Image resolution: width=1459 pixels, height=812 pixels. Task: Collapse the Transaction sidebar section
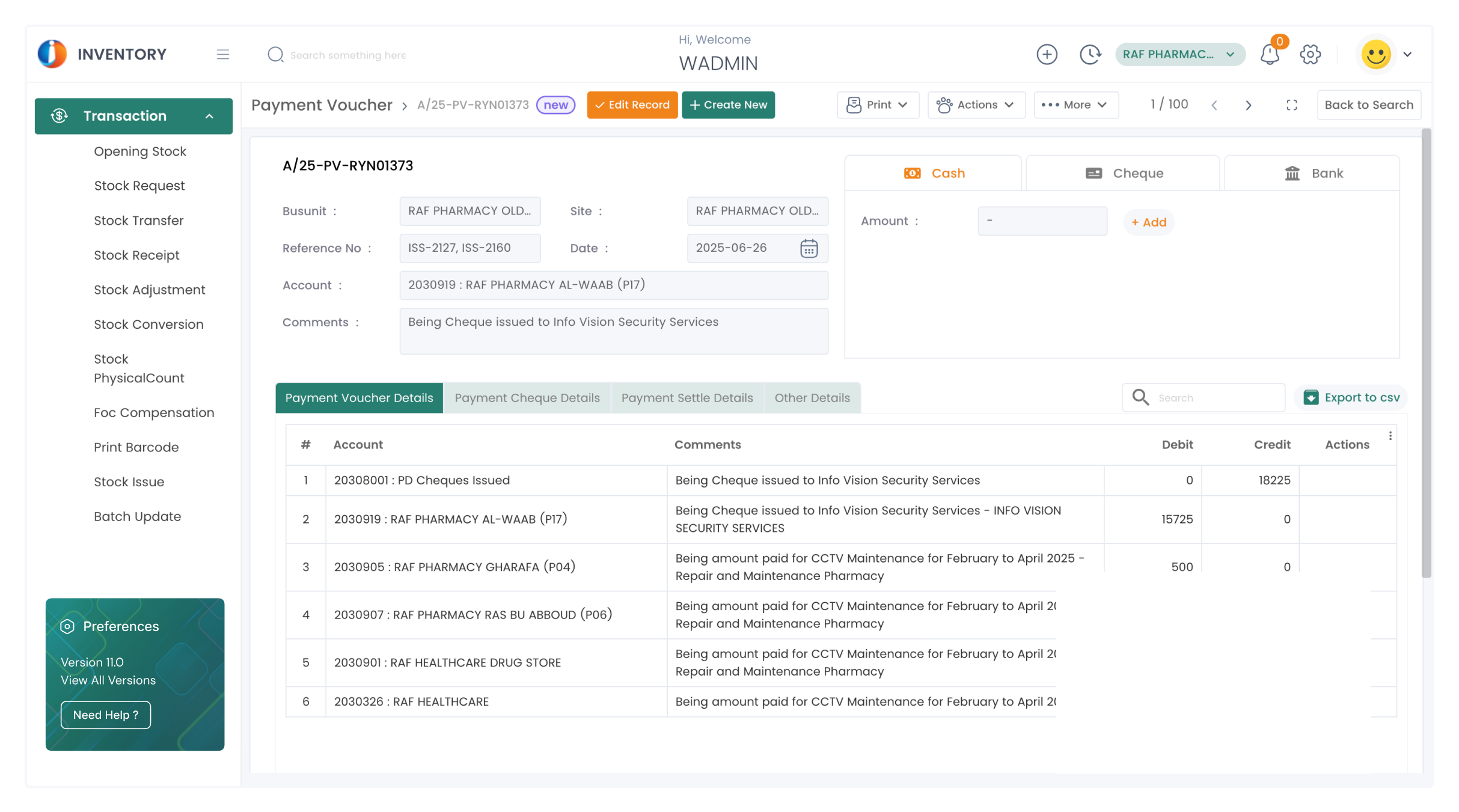click(x=133, y=116)
